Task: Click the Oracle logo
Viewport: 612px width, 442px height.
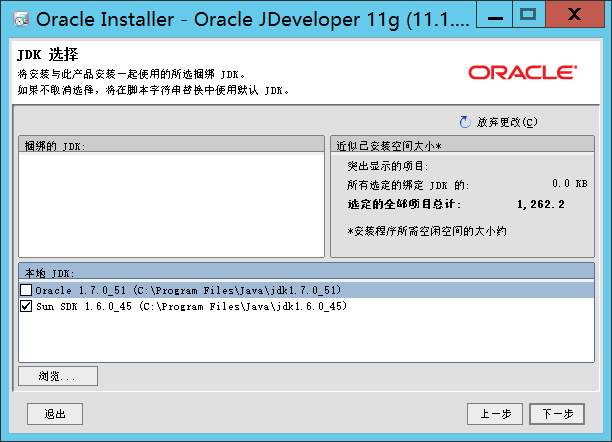Action: (x=523, y=72)
